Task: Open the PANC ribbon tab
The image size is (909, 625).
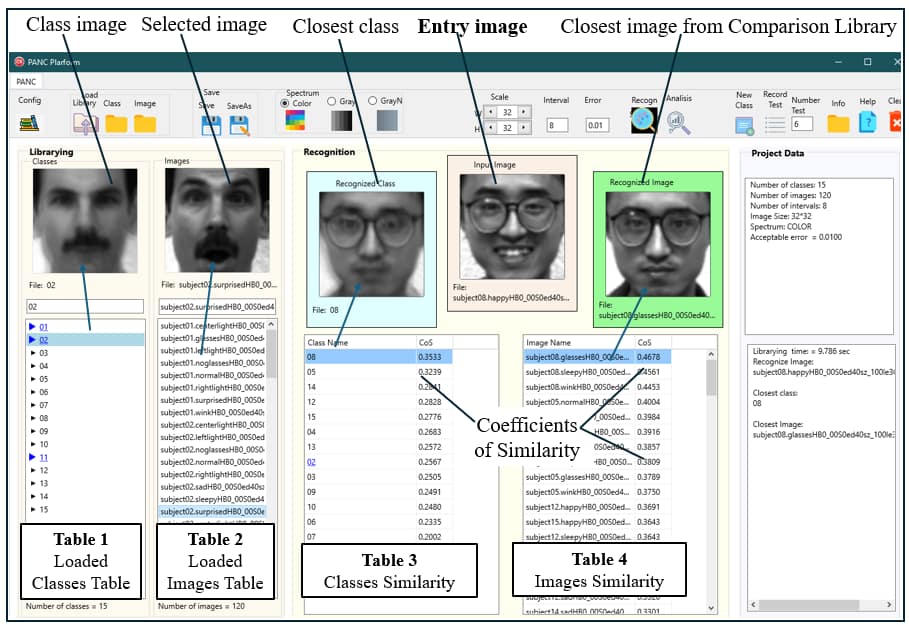Action: (x=26, y=82)
